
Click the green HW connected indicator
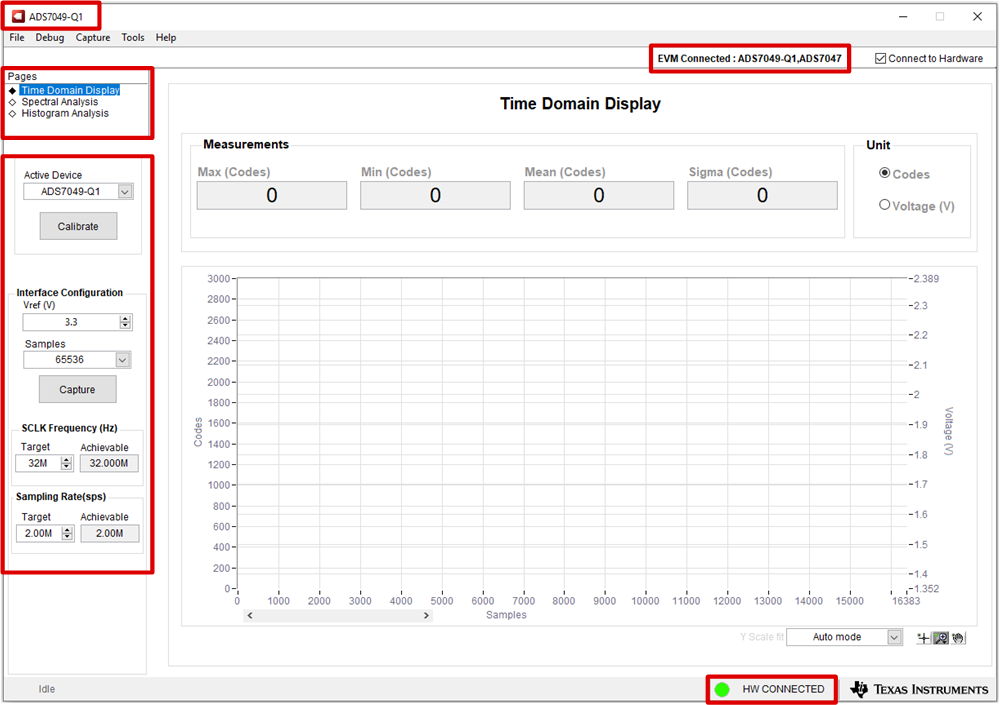pos(722,689)
